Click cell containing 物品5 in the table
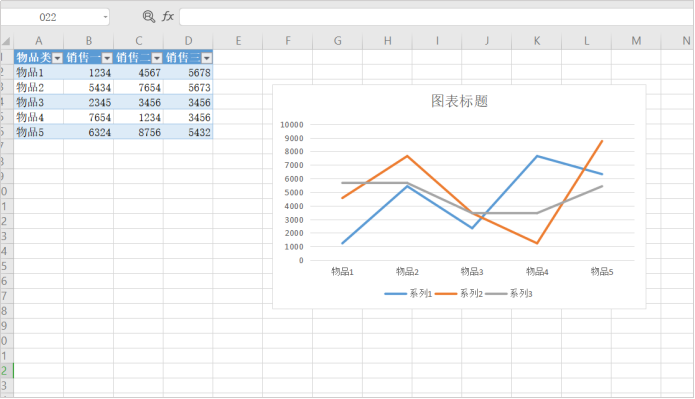Image resolution: width=695 pixels, height=399 pixels. pos(39,132)
